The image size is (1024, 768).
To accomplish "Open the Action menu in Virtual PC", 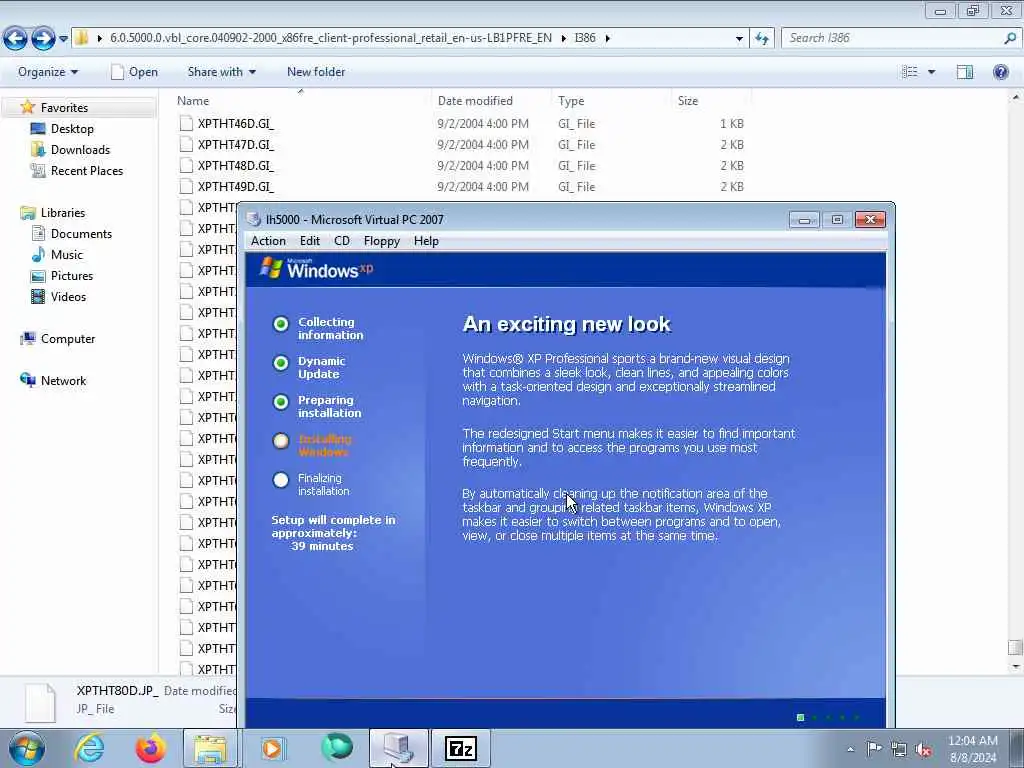I will tap(268, 241).
